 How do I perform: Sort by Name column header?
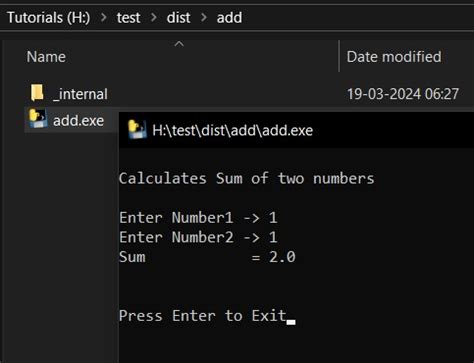coord(46,57)
